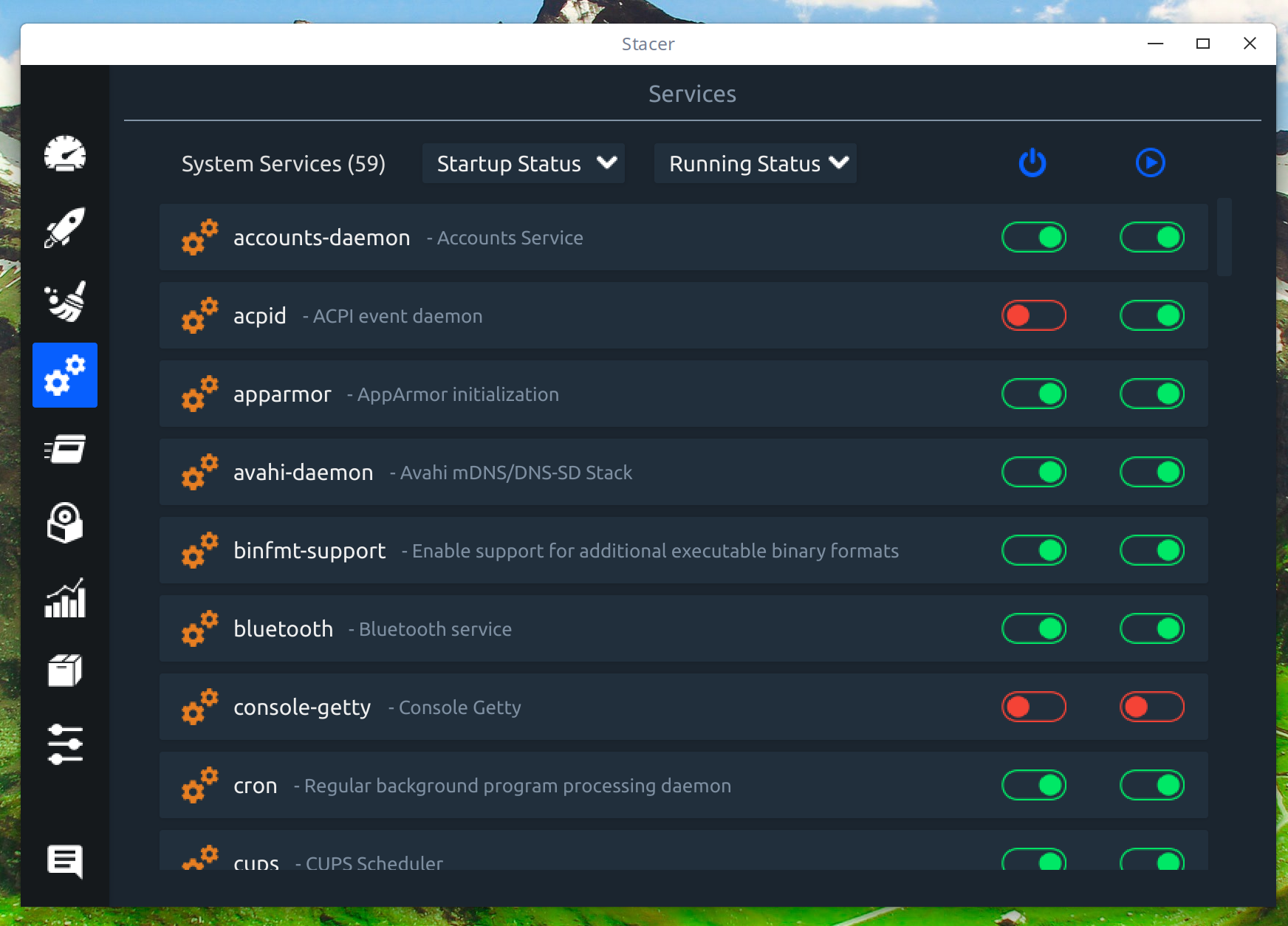
Task: Disable binfmt-support startup toggle
Action: coord(1034,550)
